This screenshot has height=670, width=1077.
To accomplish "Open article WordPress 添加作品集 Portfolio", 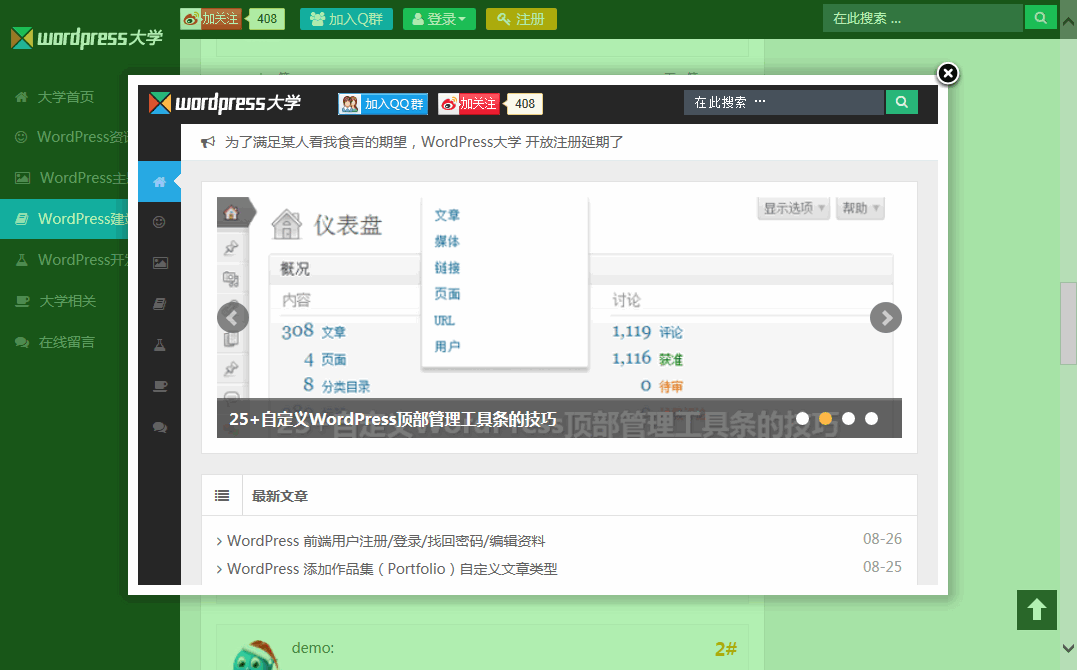I will pyautogui.click(x=392, y=569).
